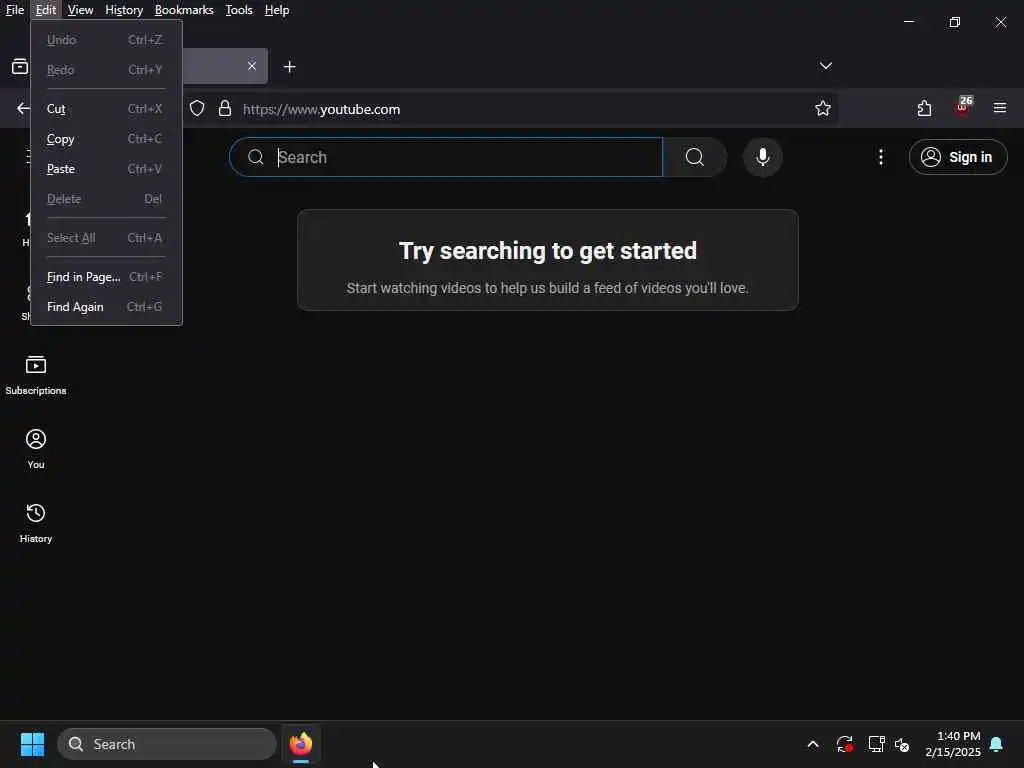Click the sync status tray icon
Screen dimensions: 1024x768
tap(844, 744)
